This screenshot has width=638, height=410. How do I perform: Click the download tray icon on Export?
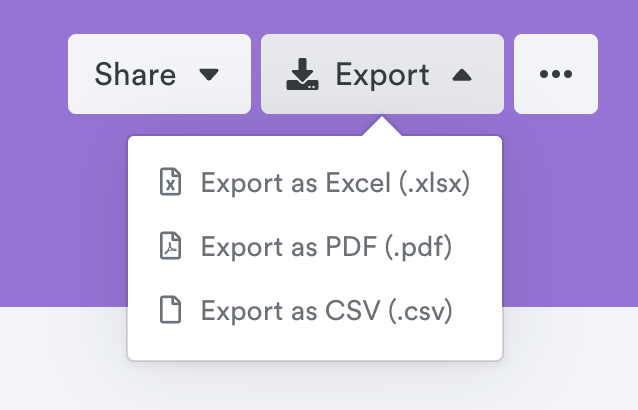tap(302, 74)
